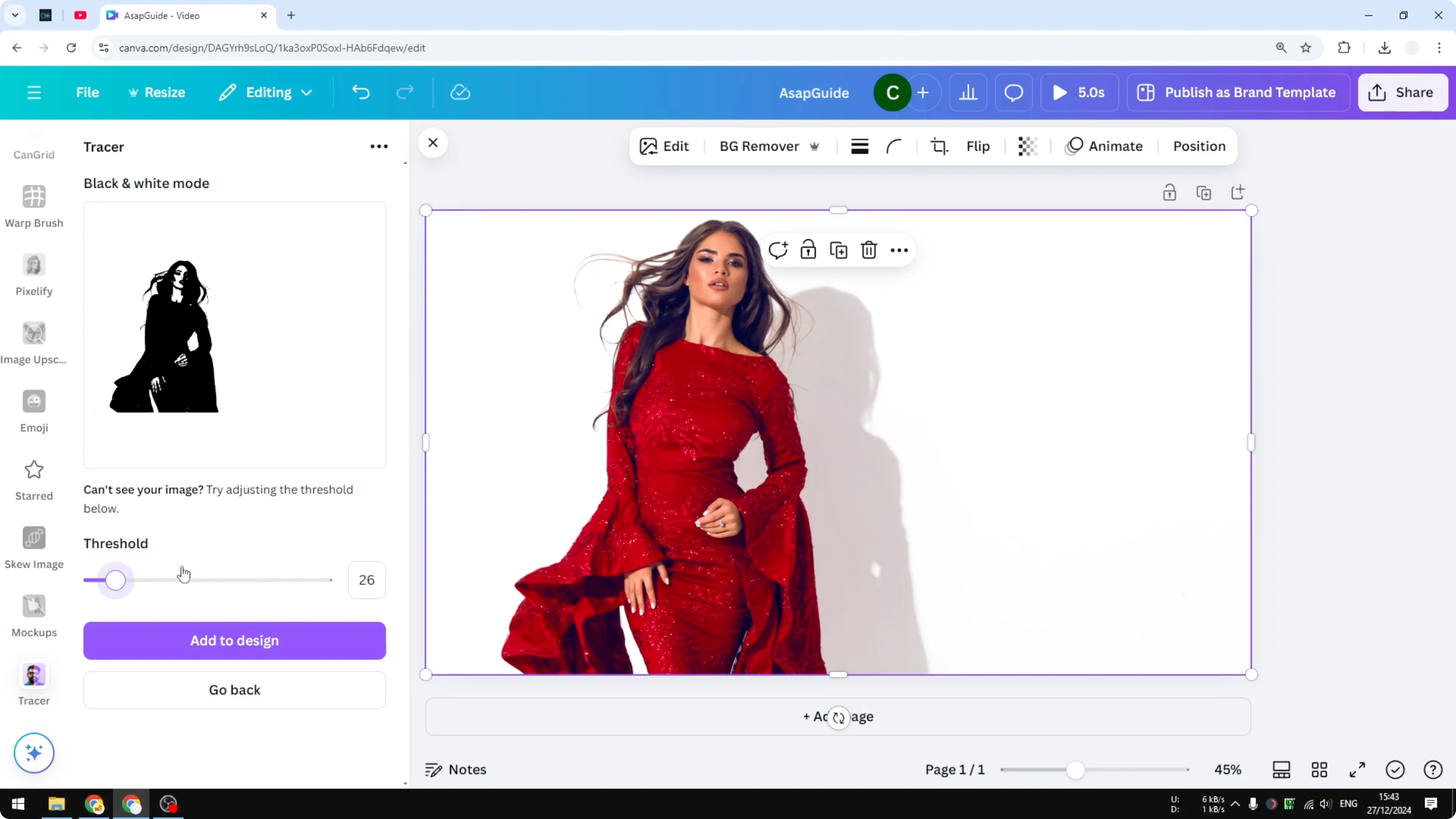Open File Explorer from the taskbar

click(x=57, y=804)
